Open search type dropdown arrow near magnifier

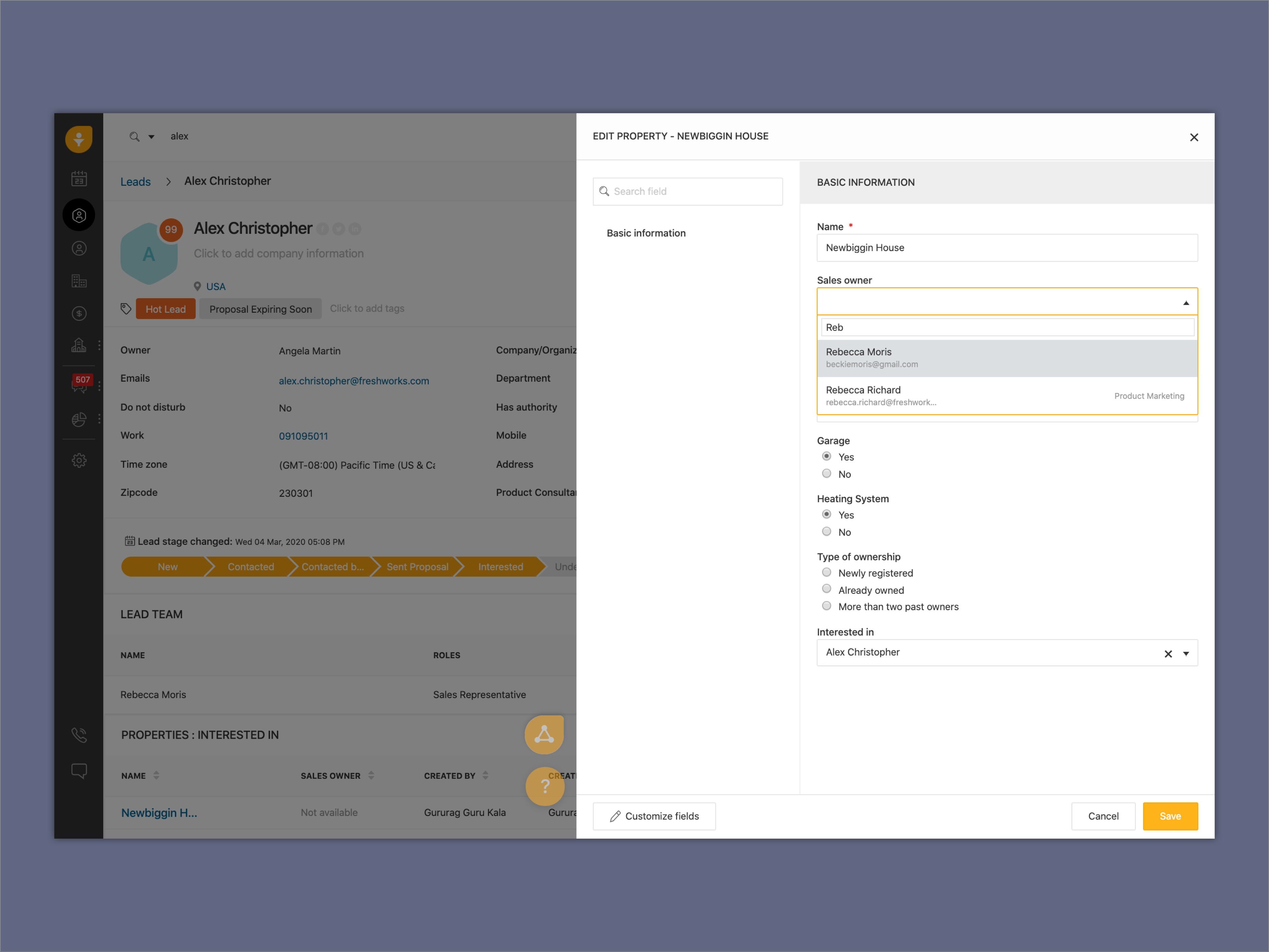coord(152,137)
